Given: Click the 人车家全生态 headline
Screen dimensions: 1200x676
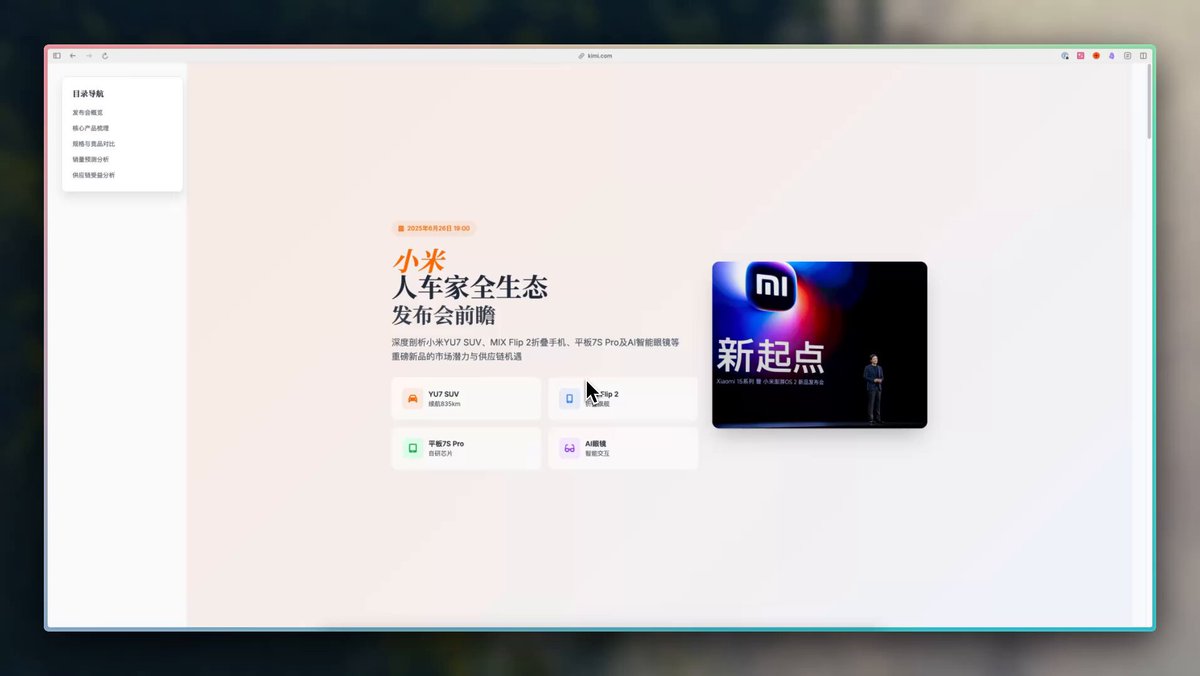Looking at the screenshot, I should point(470,288).
